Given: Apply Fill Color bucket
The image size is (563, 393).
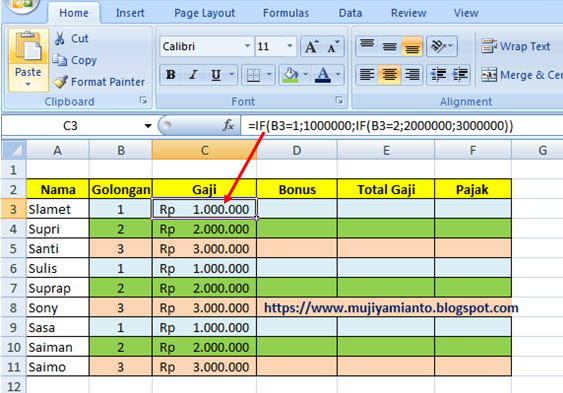Looking at the screenshot, I should (290, 75).
